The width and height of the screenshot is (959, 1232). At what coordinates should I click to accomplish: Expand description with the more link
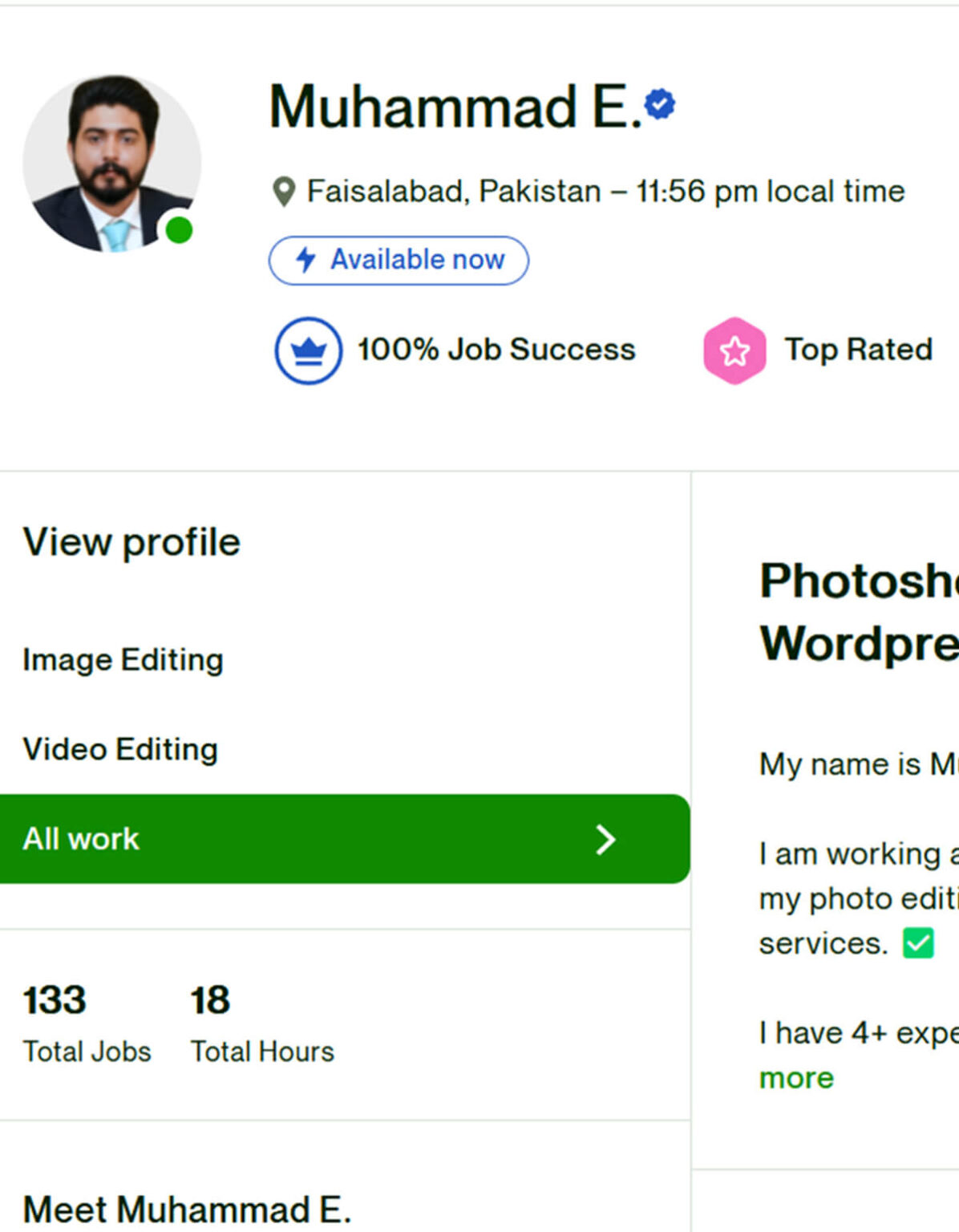(x=796, y=1078)
